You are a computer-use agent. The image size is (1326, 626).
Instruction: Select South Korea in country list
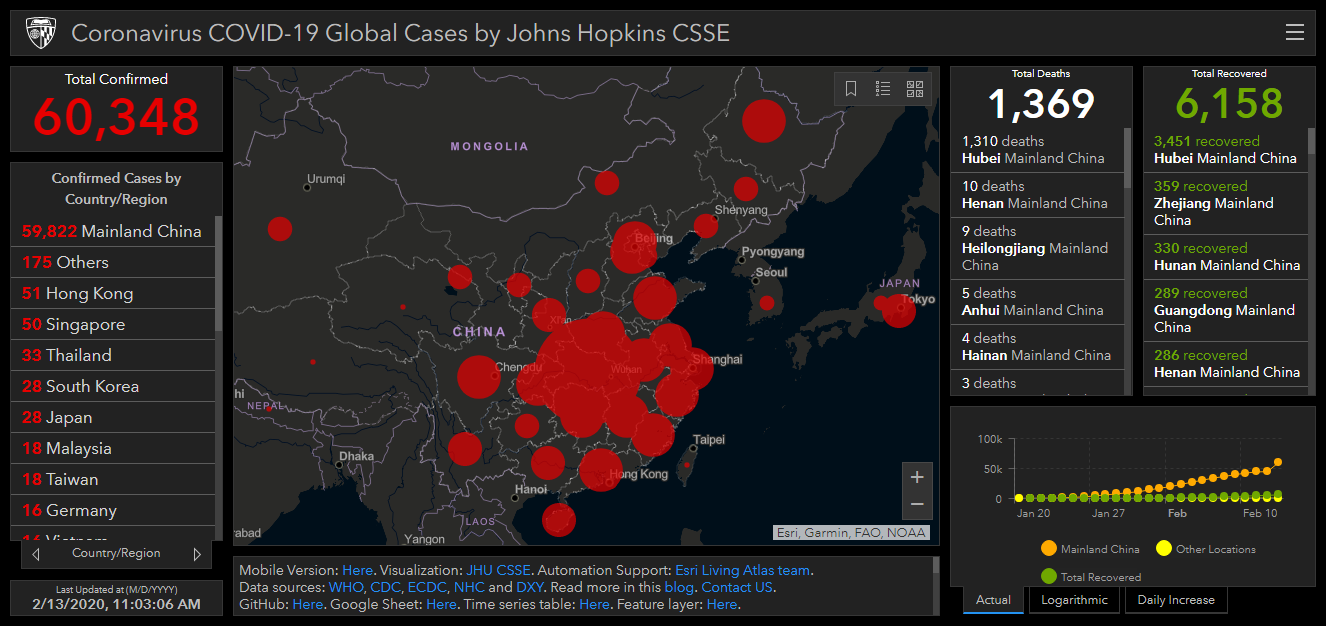(113, 386)
